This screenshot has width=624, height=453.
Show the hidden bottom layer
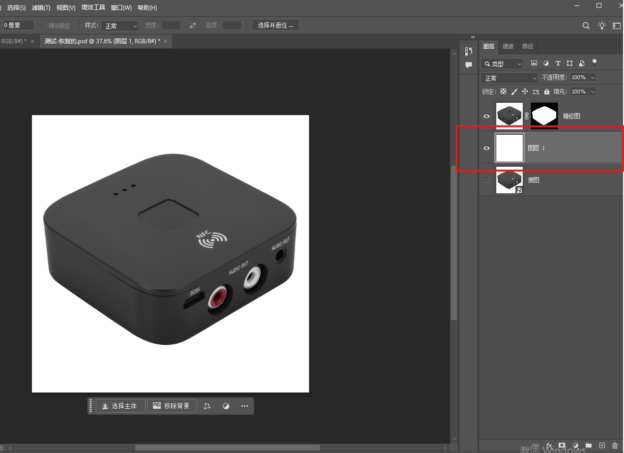[487, 181]
